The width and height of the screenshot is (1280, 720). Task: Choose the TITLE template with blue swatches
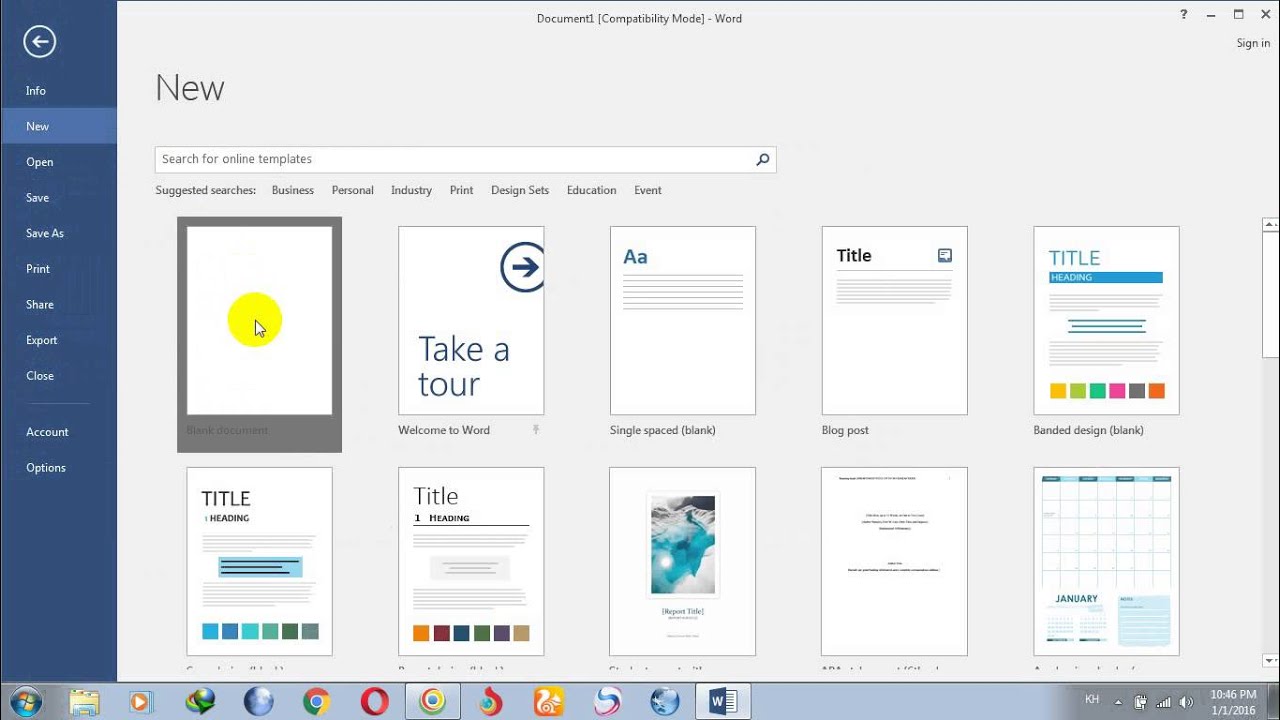tap(259, 561)
